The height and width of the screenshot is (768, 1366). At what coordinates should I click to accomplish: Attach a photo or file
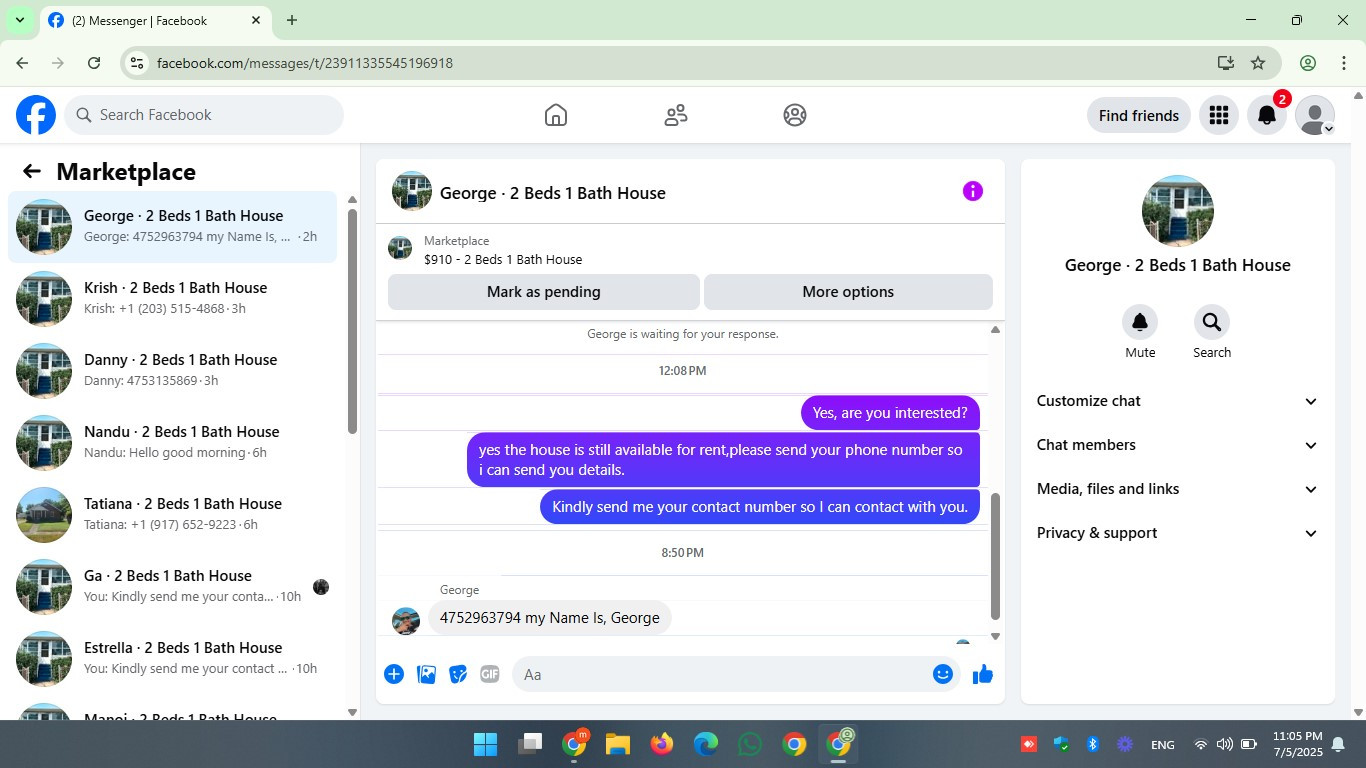tap(427, 674)
